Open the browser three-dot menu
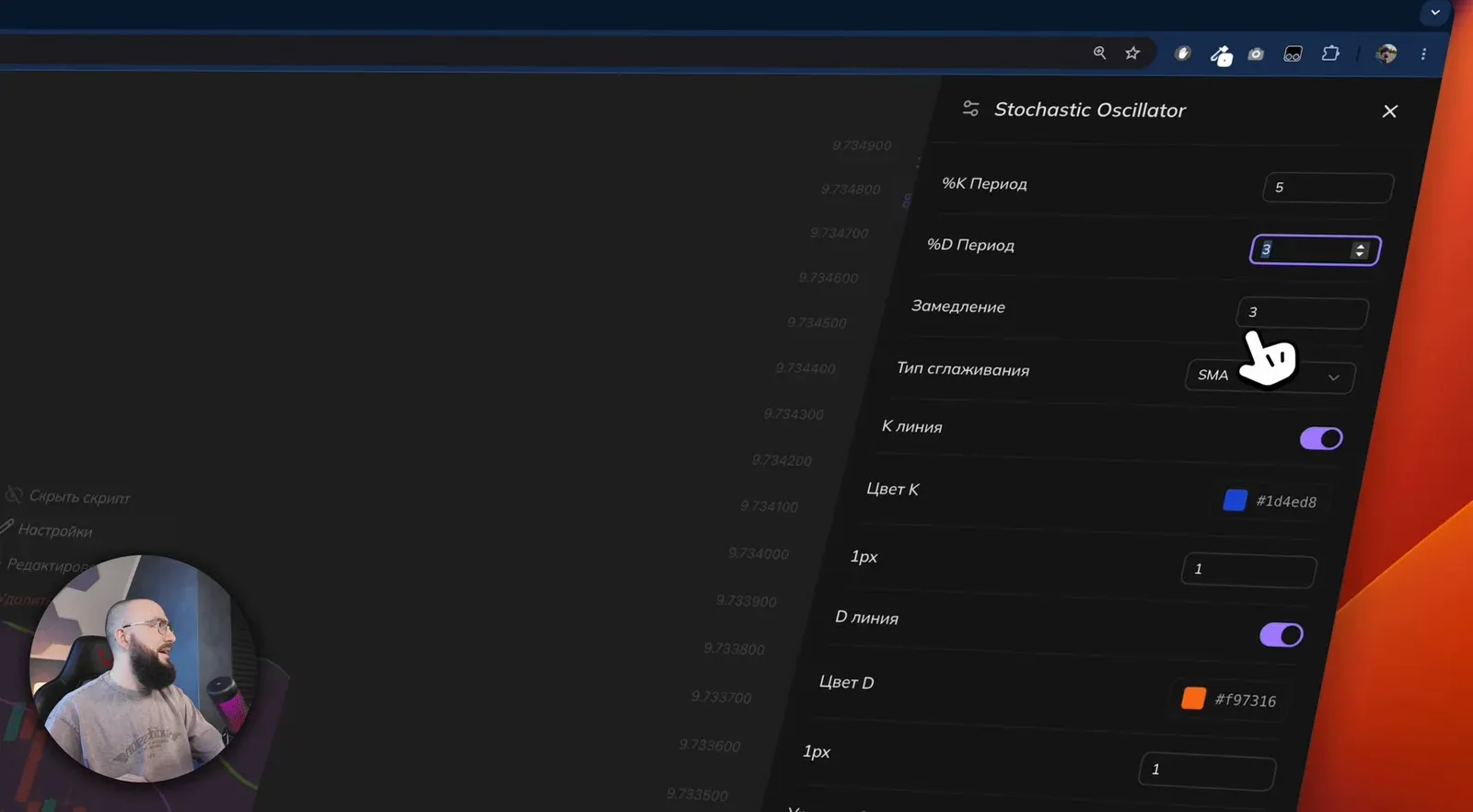Viewport: 1473px width, 812px height. (1423, 54)
